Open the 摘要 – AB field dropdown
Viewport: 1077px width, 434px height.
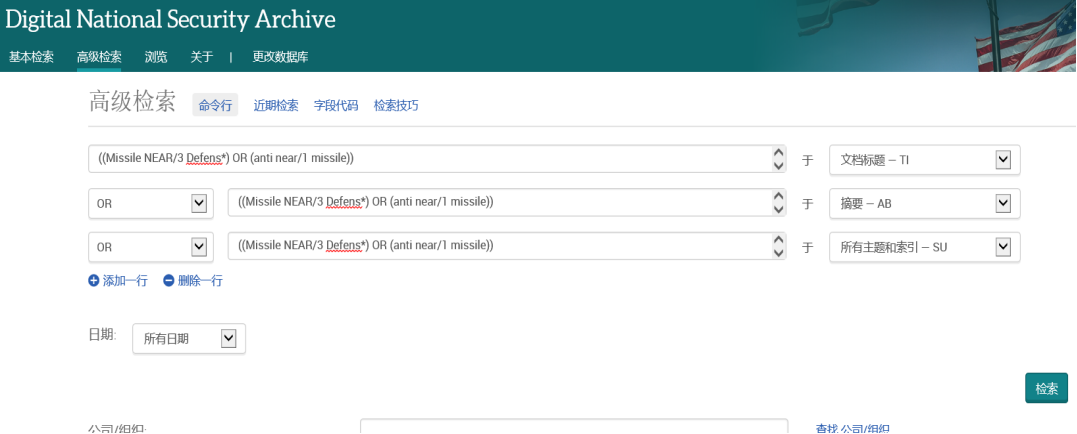point(925,203)
